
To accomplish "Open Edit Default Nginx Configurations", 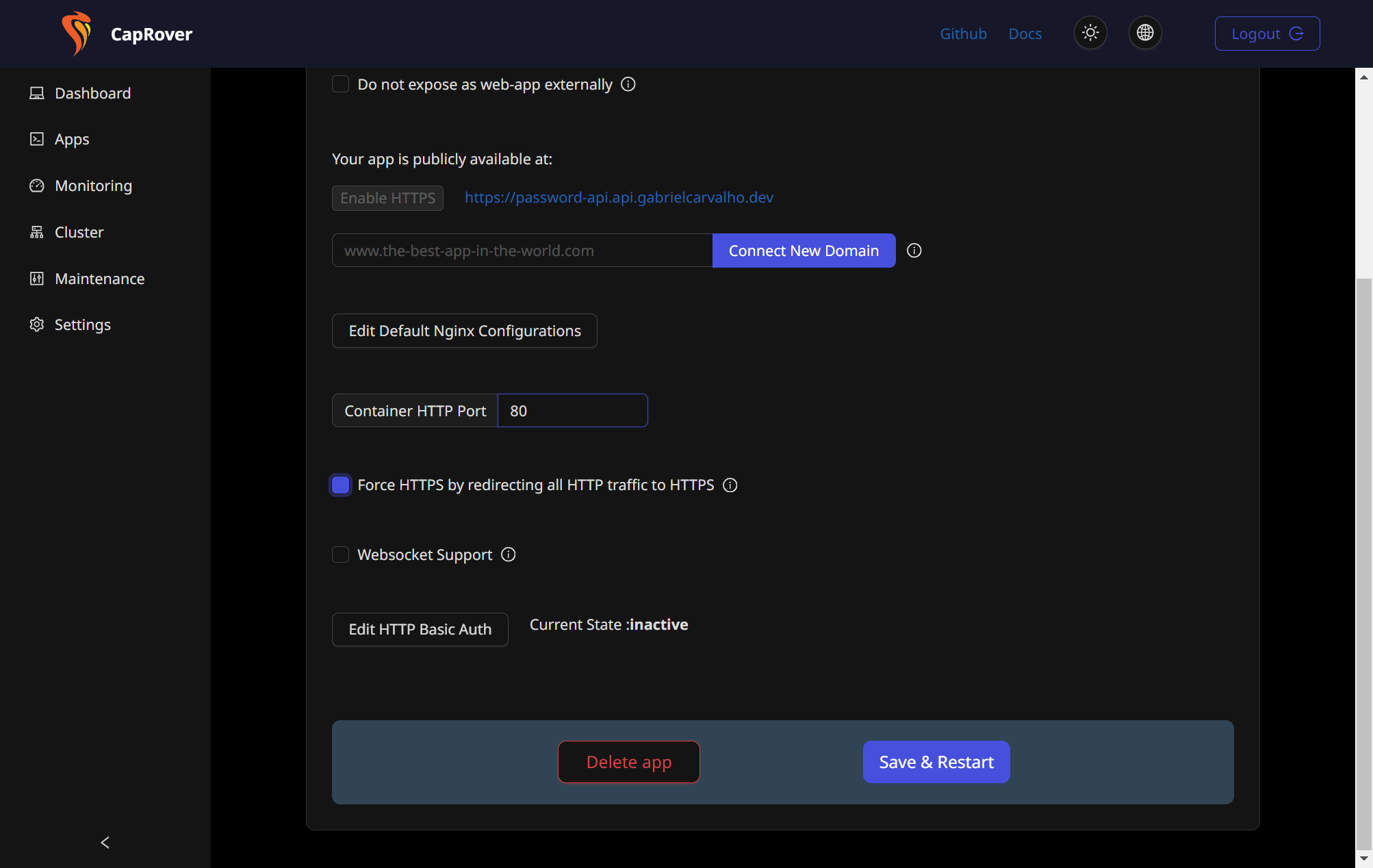I will (464, 331).
